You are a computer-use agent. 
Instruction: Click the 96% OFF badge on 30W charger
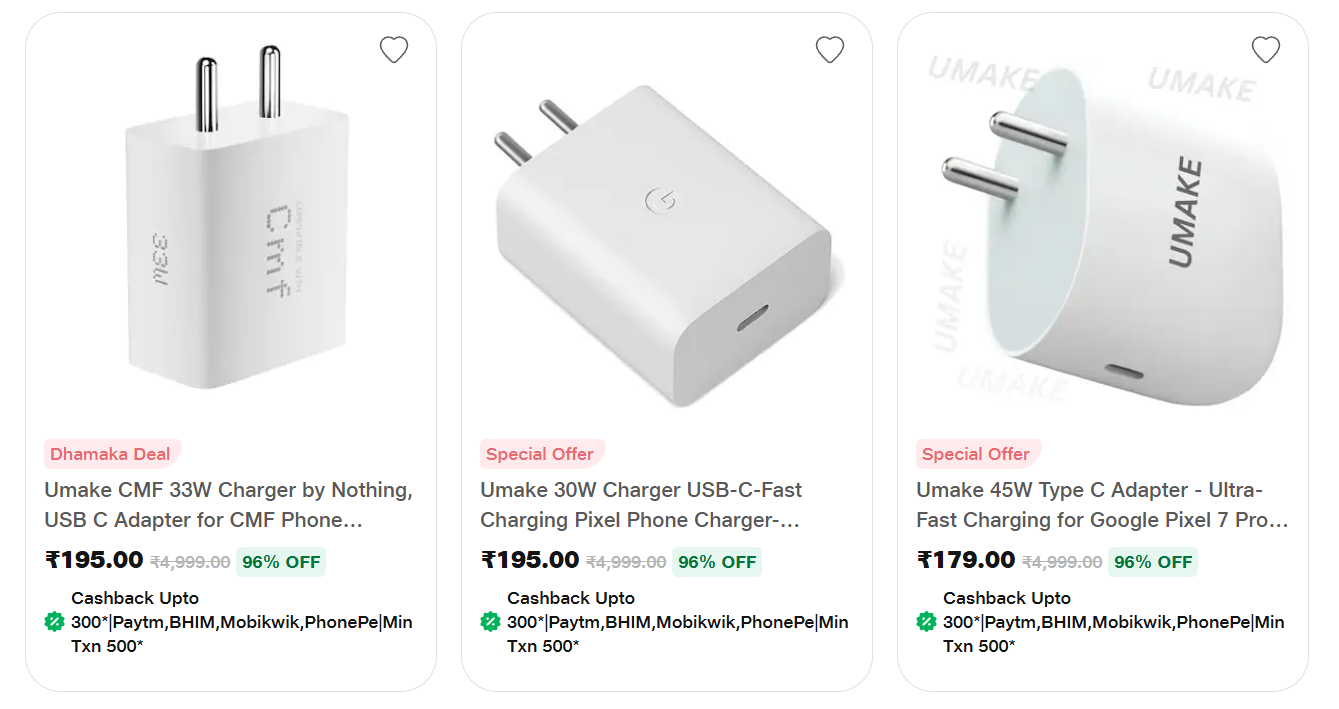point(717,562)
